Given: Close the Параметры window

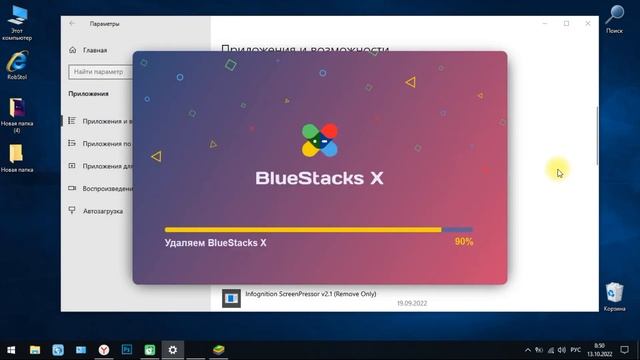Looking at the screenshot, I should [x=588, y=24].
